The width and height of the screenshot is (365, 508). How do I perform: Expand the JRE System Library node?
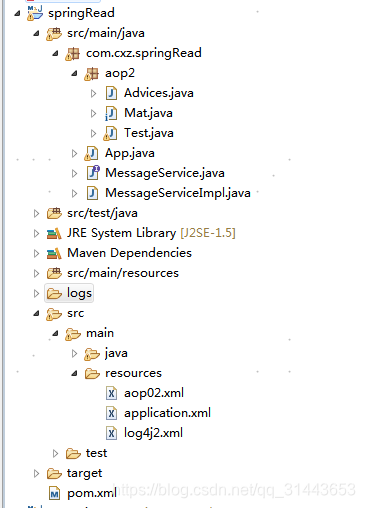36,233
